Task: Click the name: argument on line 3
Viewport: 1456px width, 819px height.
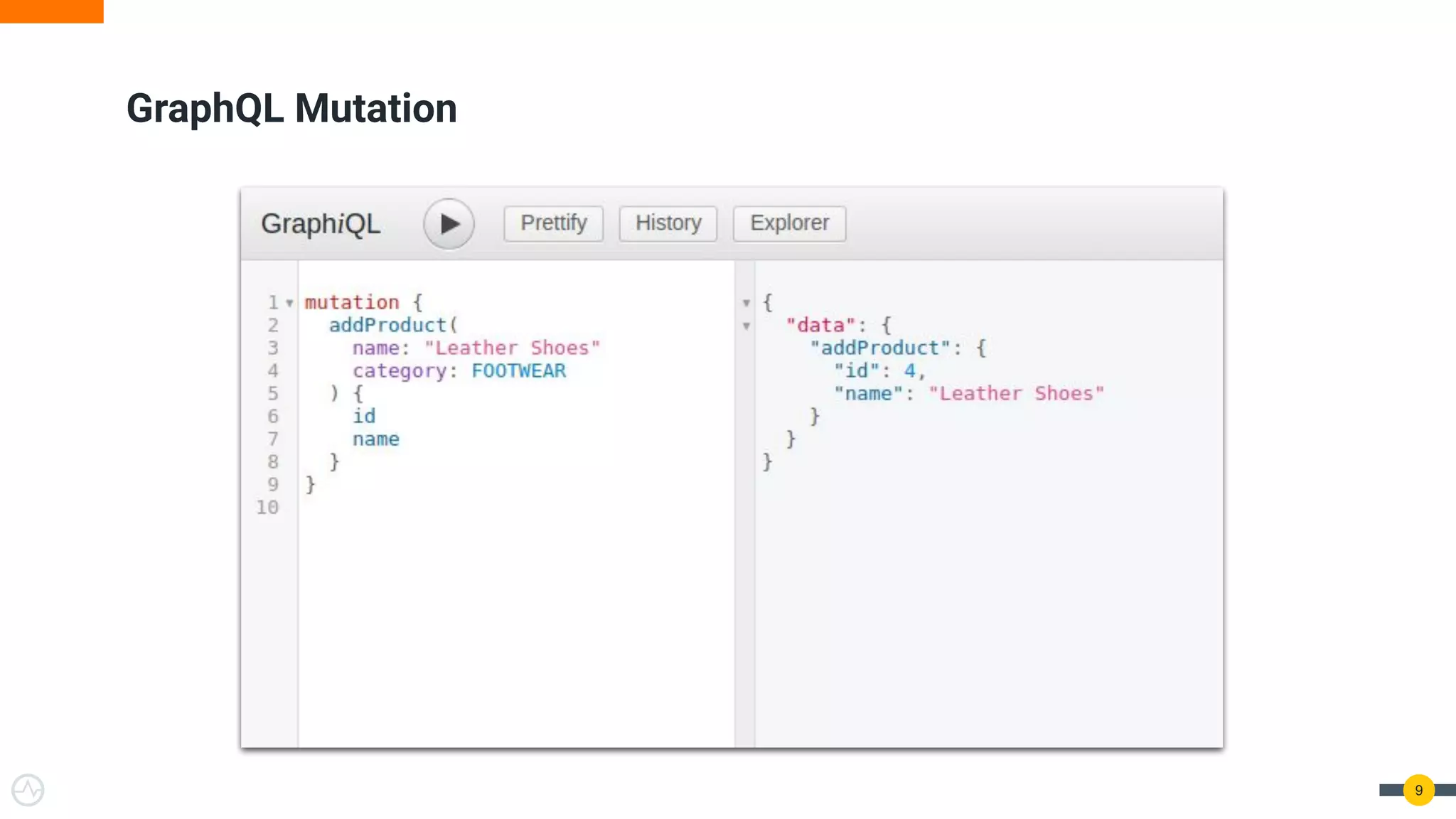Action: [381, 348]
